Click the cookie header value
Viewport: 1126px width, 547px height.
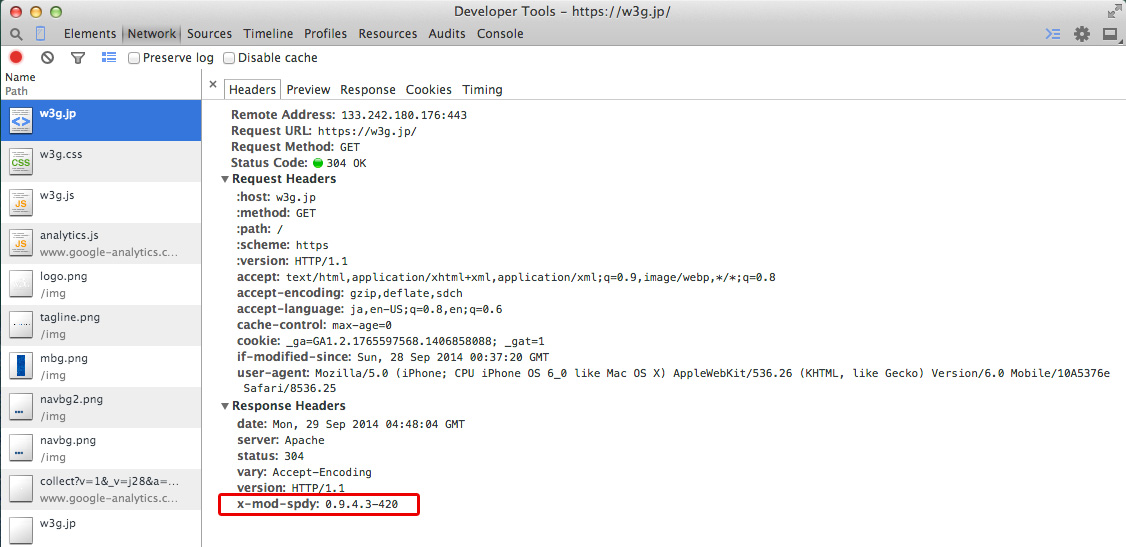coord(414,341)
